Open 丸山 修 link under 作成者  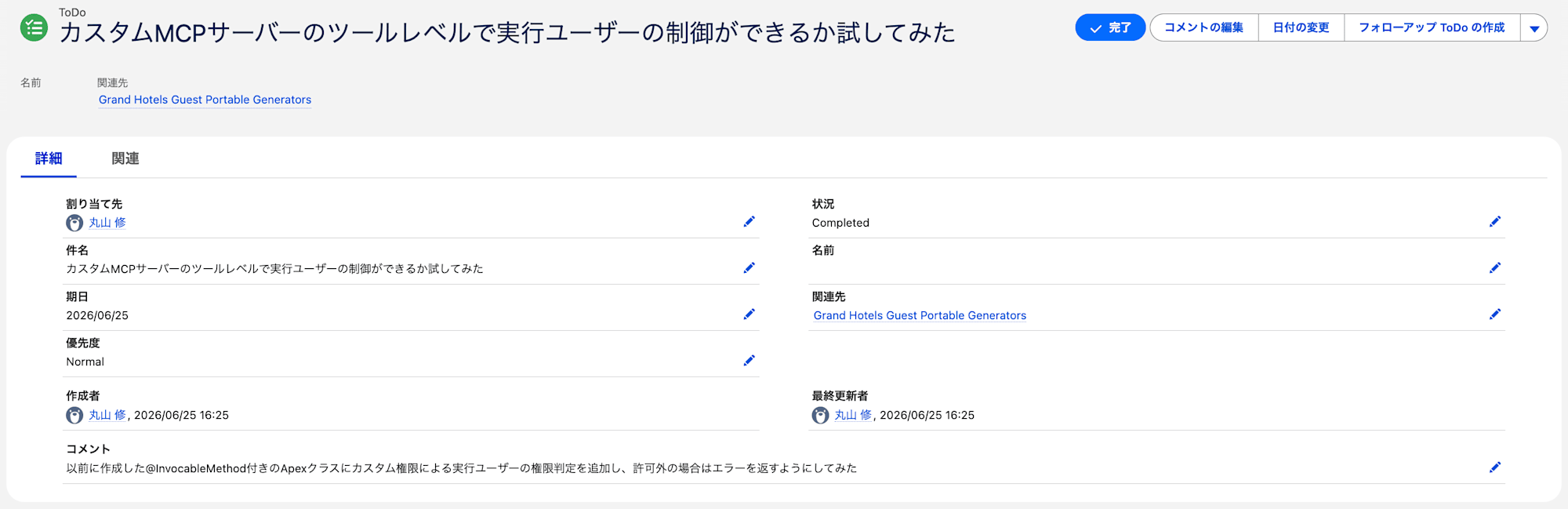(107, 415)
